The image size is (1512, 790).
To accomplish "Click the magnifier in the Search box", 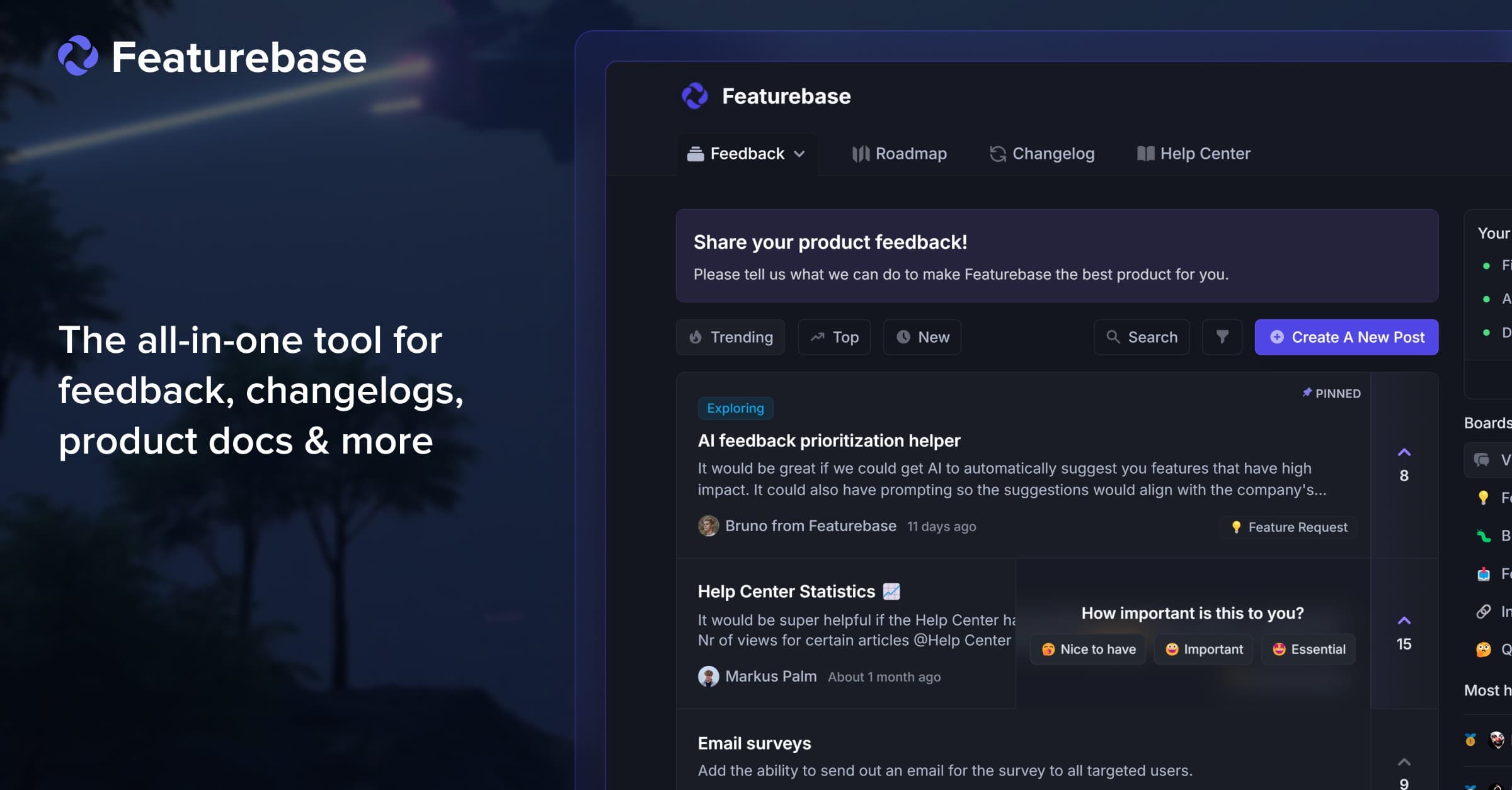I will (x=1113, y=337).
